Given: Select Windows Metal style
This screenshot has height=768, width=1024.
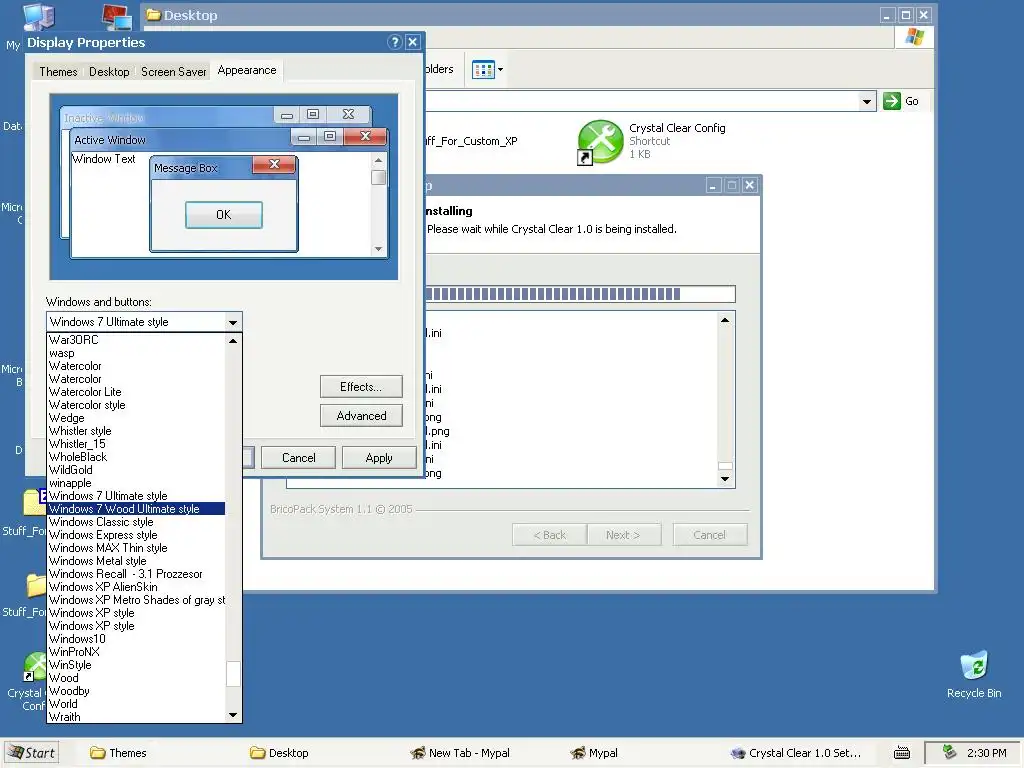Looking at the screenshot, I should point(136,561).
